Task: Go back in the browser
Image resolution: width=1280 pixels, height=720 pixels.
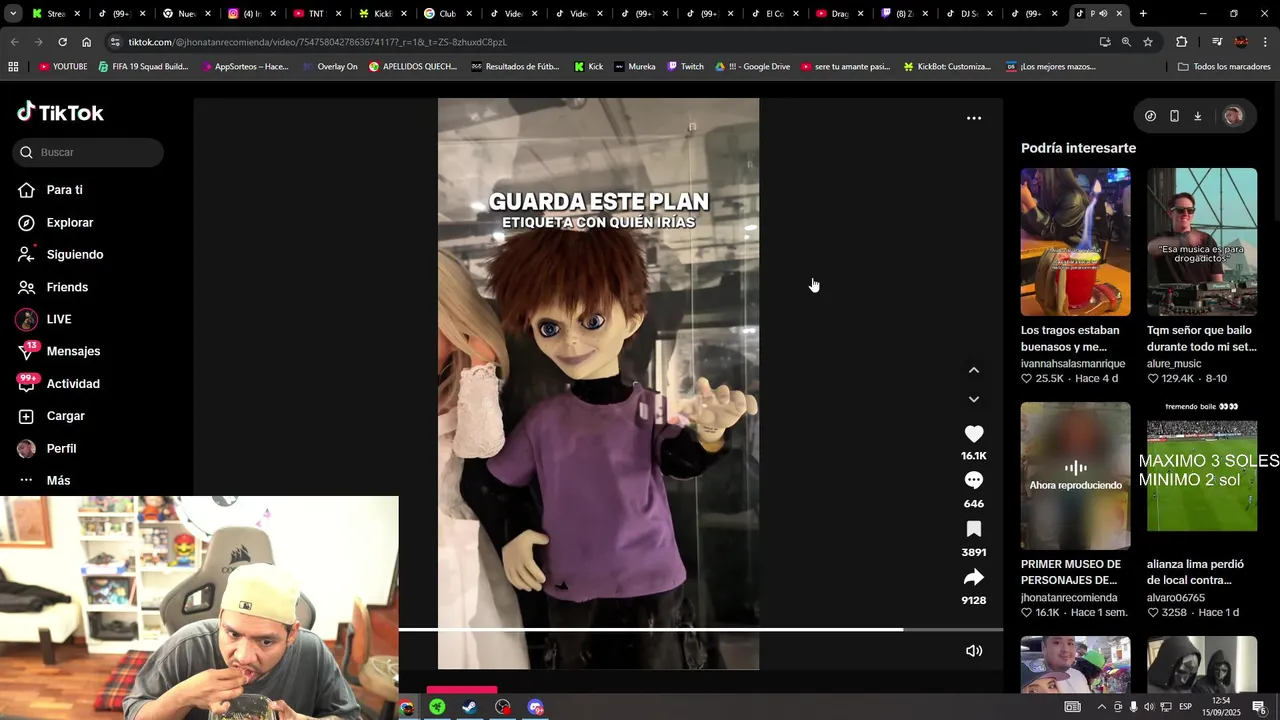Action: pyautogui.click(x=14, y=42)
